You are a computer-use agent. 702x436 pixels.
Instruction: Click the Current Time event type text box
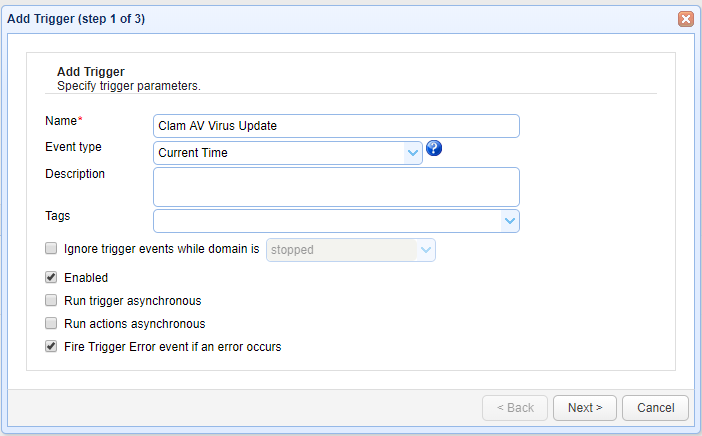click(x=279, y=153)
